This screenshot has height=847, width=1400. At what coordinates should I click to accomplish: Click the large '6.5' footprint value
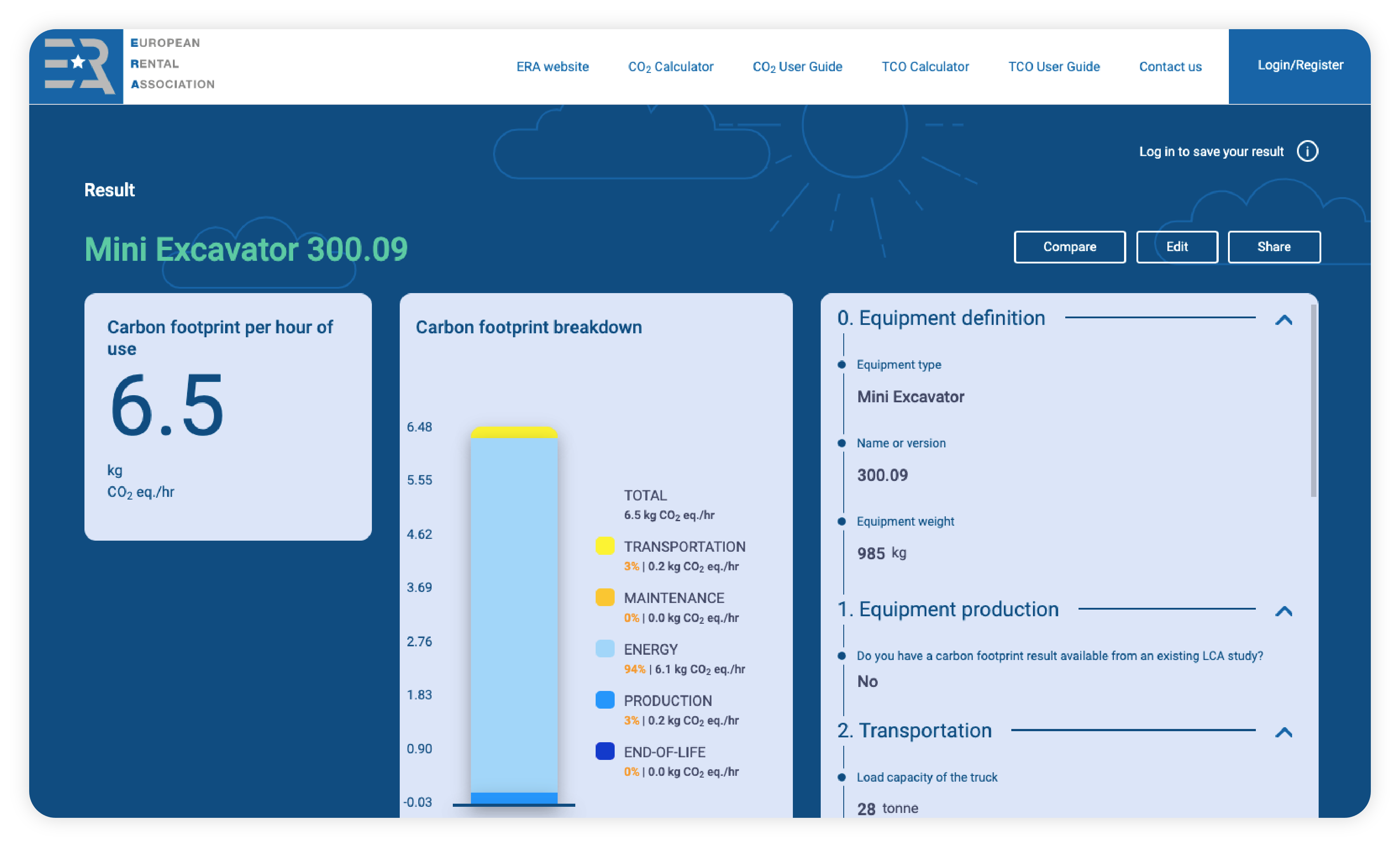click(166, 406)
